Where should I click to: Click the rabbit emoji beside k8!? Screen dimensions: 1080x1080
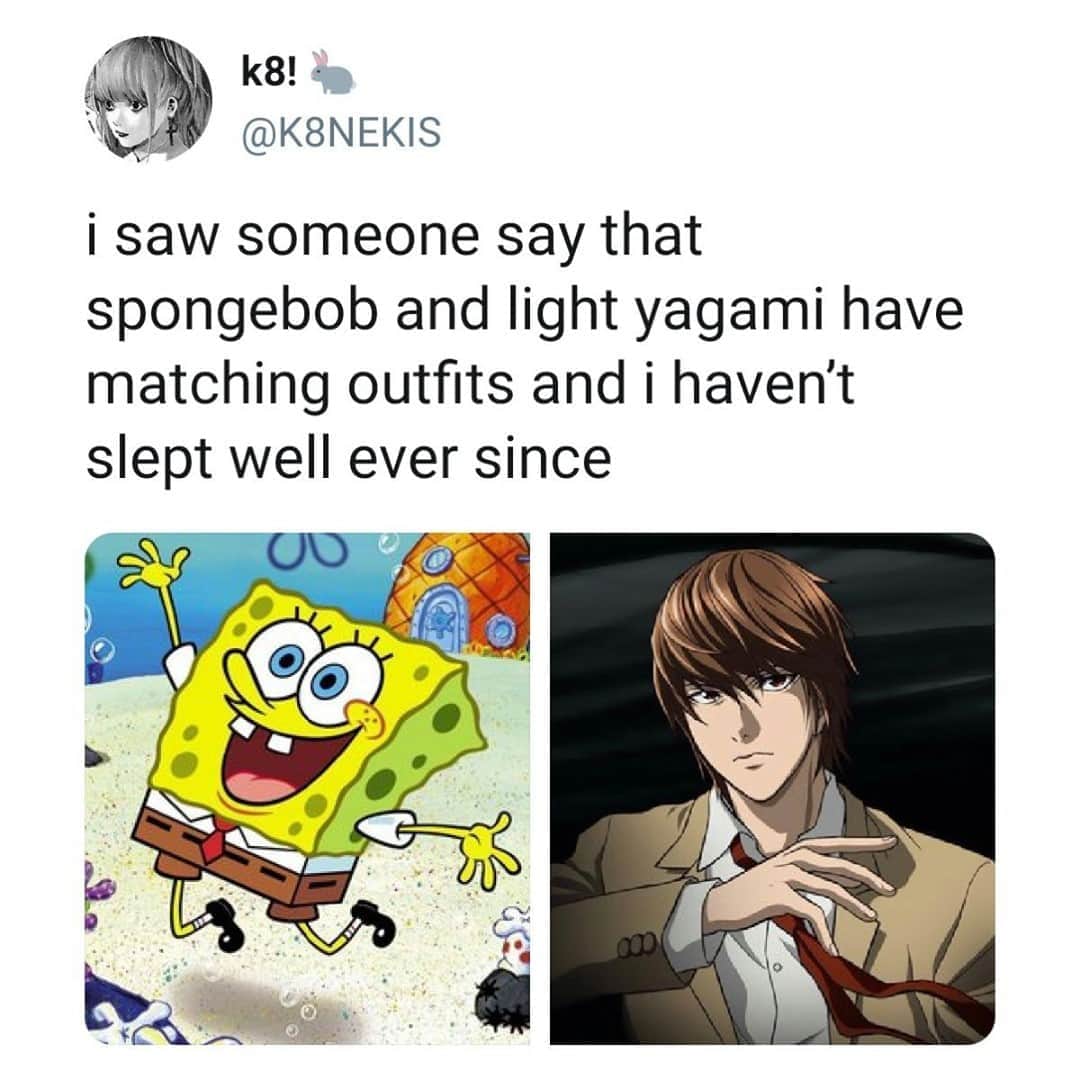click(x=332, y=72)
